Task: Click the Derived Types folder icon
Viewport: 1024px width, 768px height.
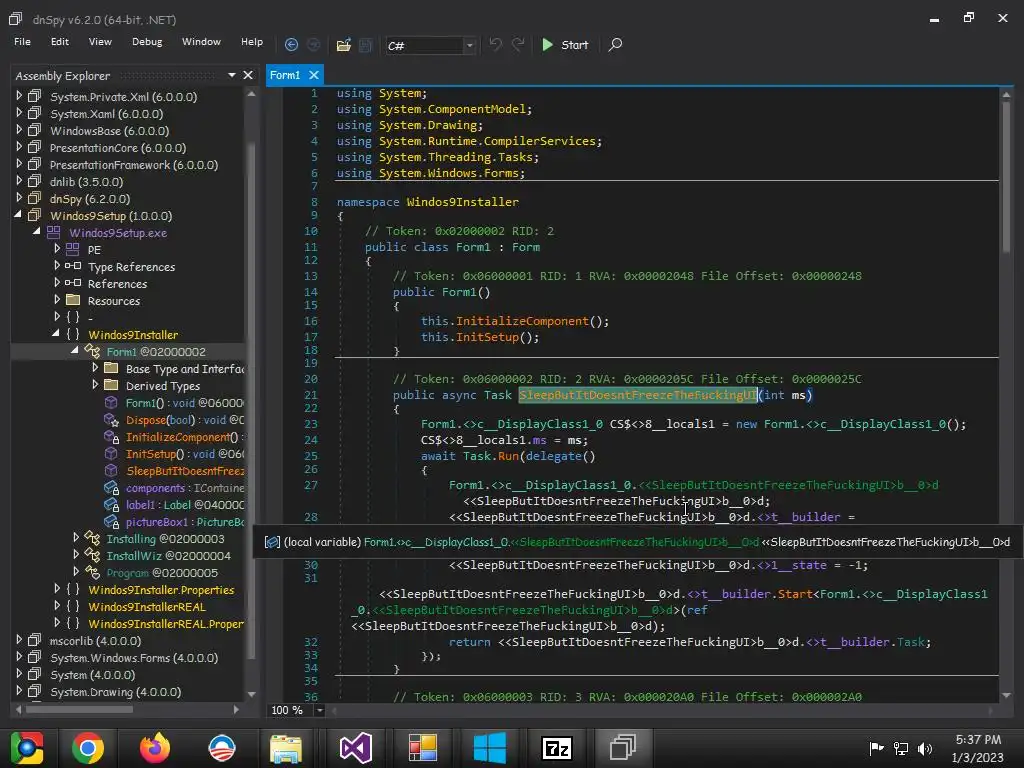Action: [112, 385]
